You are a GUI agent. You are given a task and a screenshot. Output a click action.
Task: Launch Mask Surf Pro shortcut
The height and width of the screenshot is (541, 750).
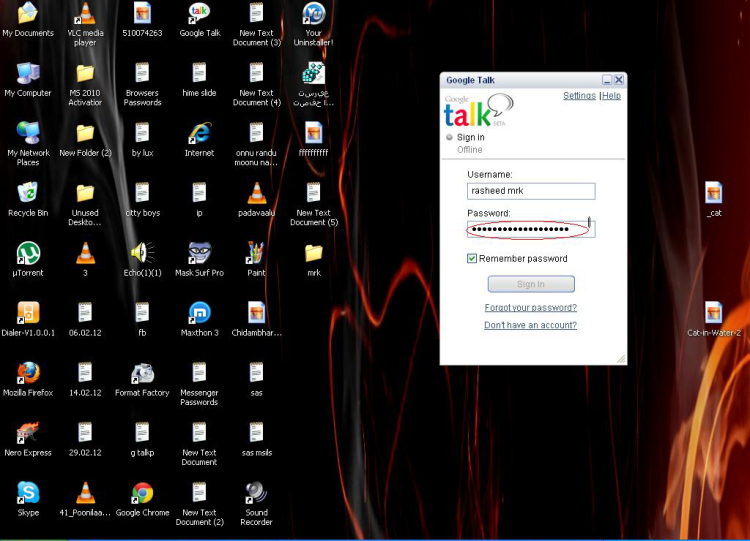click(199, 253)
